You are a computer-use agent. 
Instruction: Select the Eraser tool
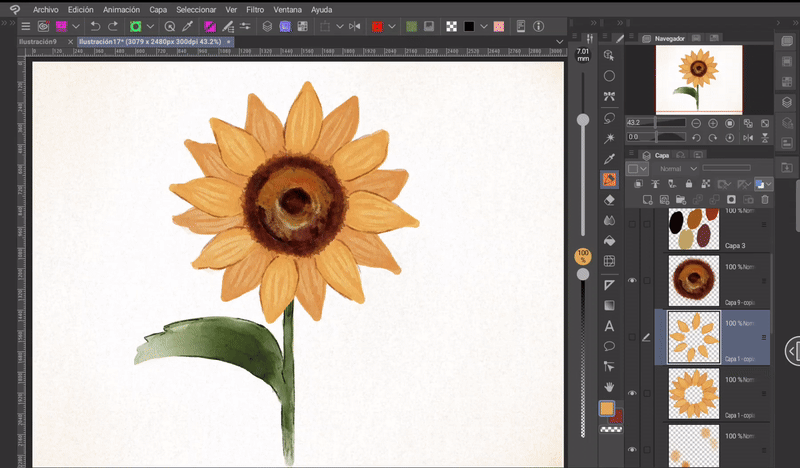609,200
